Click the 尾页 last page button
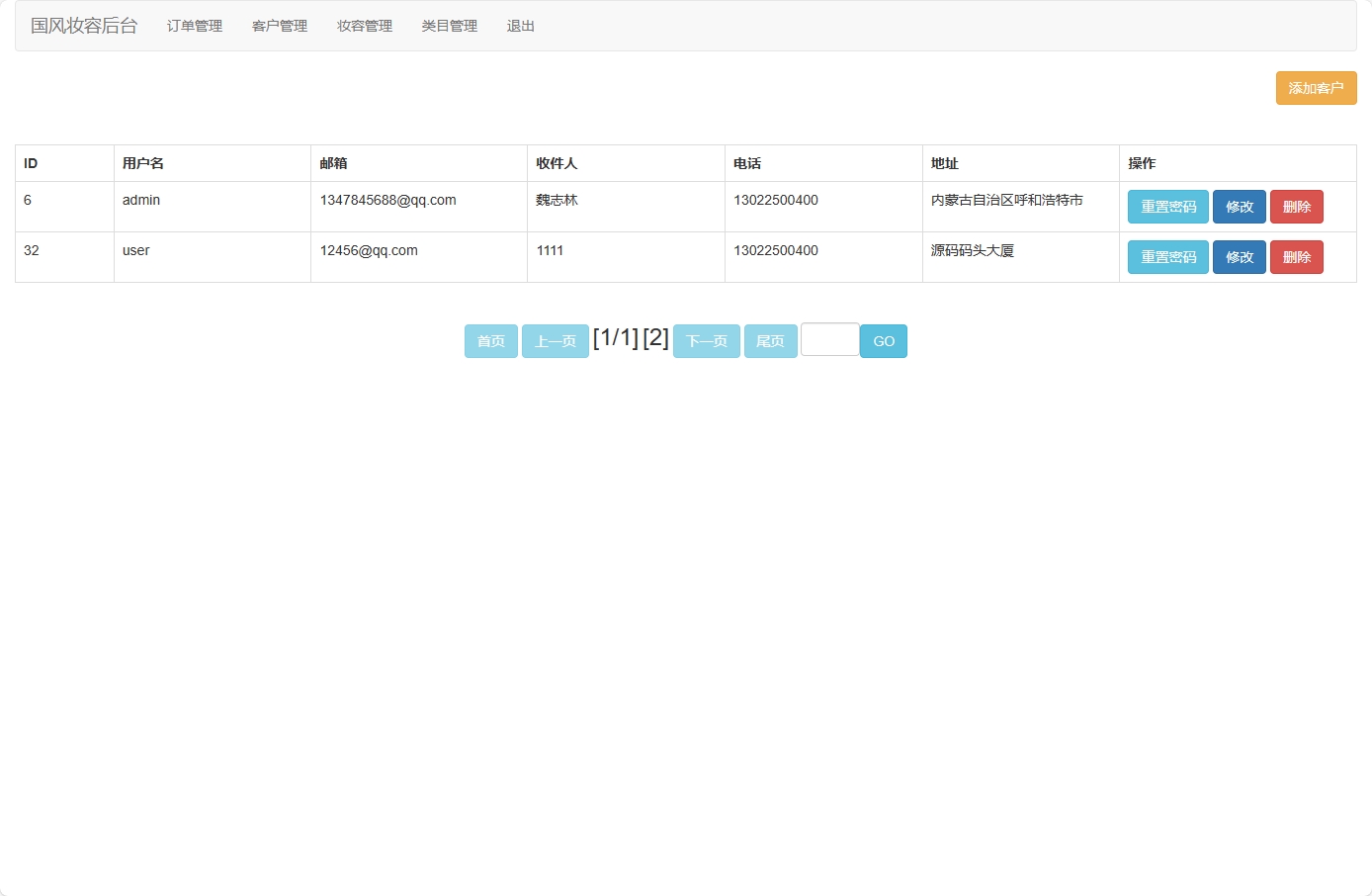 770,341
